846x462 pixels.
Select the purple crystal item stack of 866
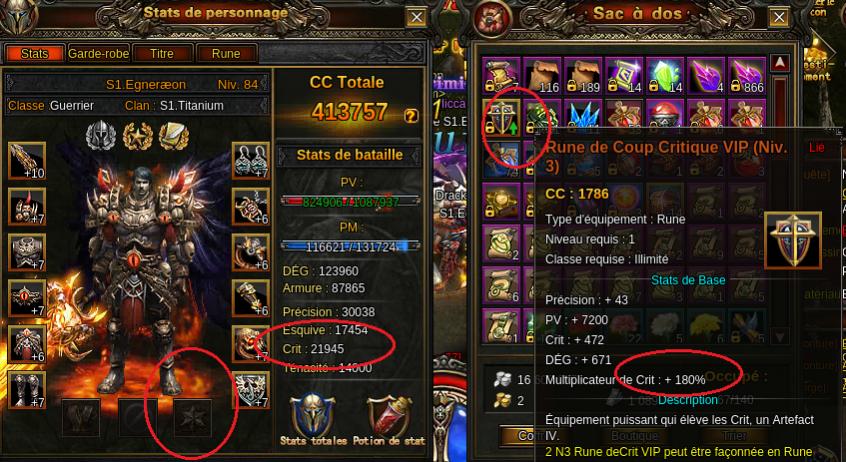click(x=747, y=76)
